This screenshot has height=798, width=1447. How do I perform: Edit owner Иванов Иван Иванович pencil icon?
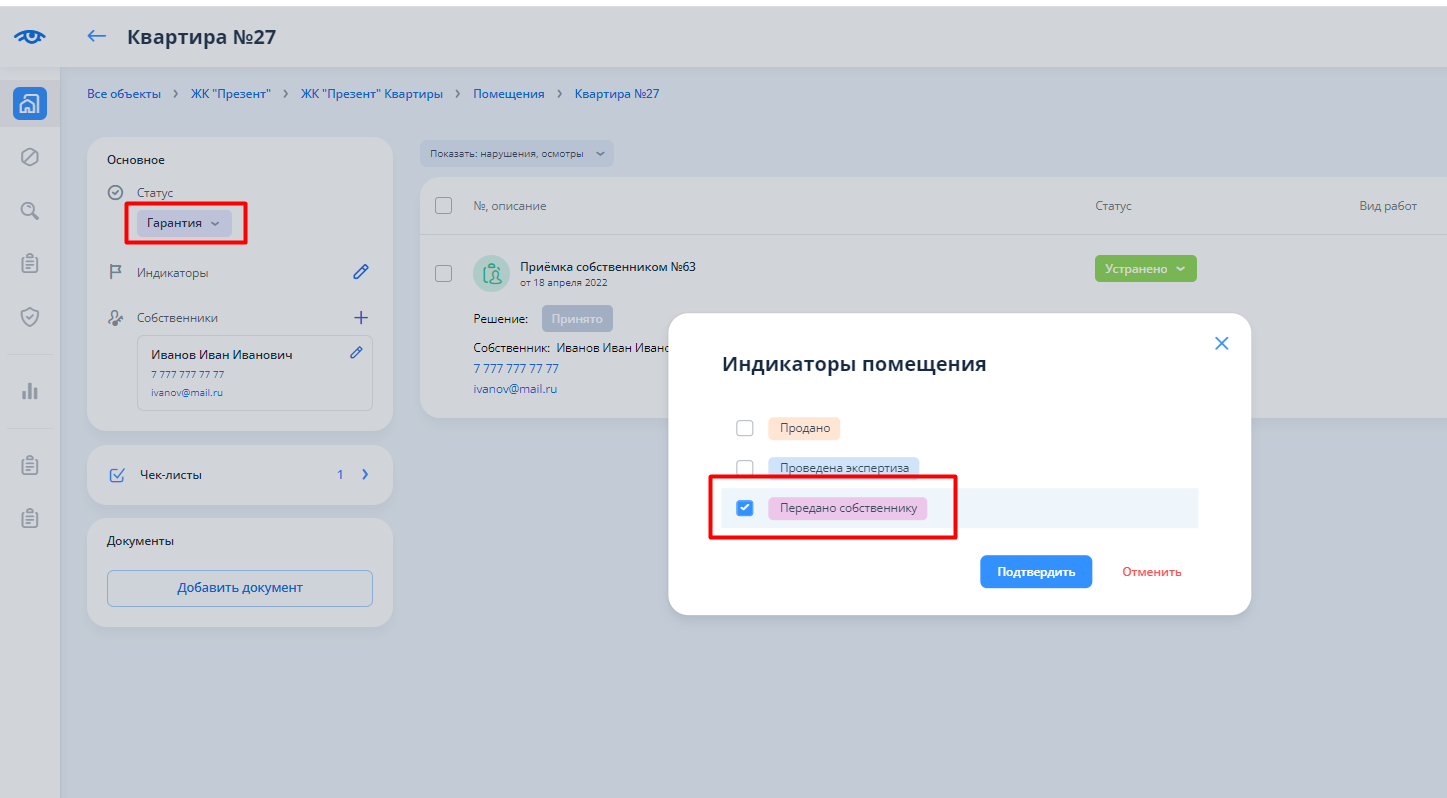click(356, 353)
